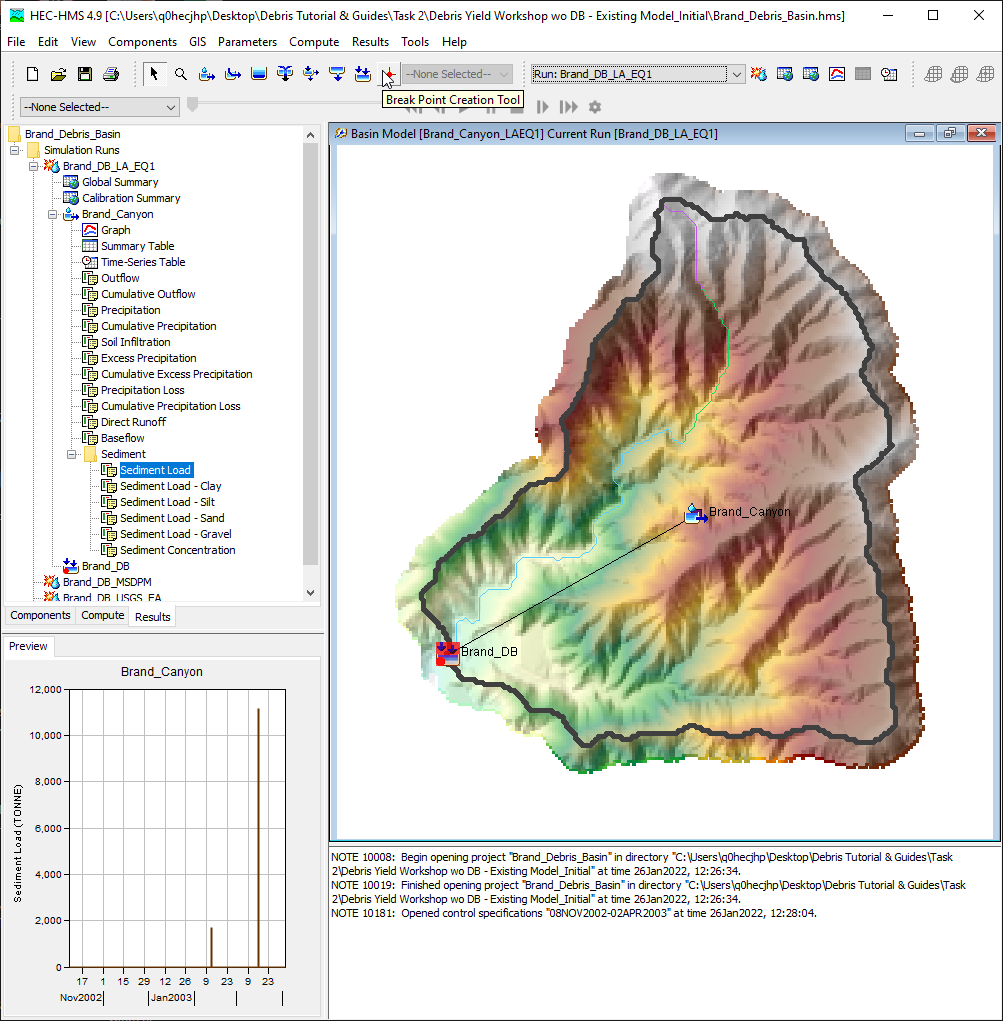The height and width of the screenshot is (1021, 1003).
Task: Pick the Source Creation tool
Action: tap(337, 74)
